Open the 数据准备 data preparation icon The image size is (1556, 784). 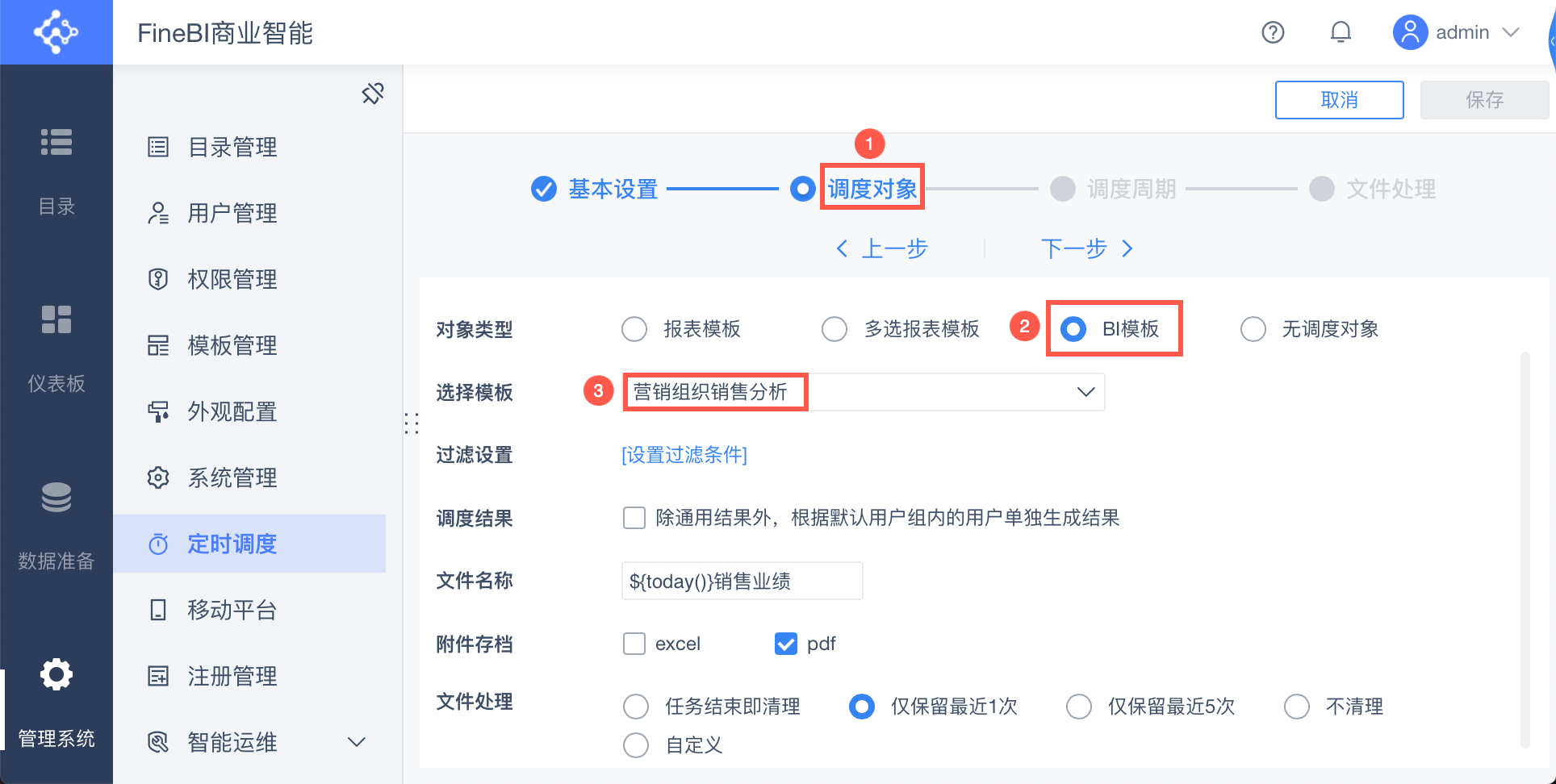56,497
